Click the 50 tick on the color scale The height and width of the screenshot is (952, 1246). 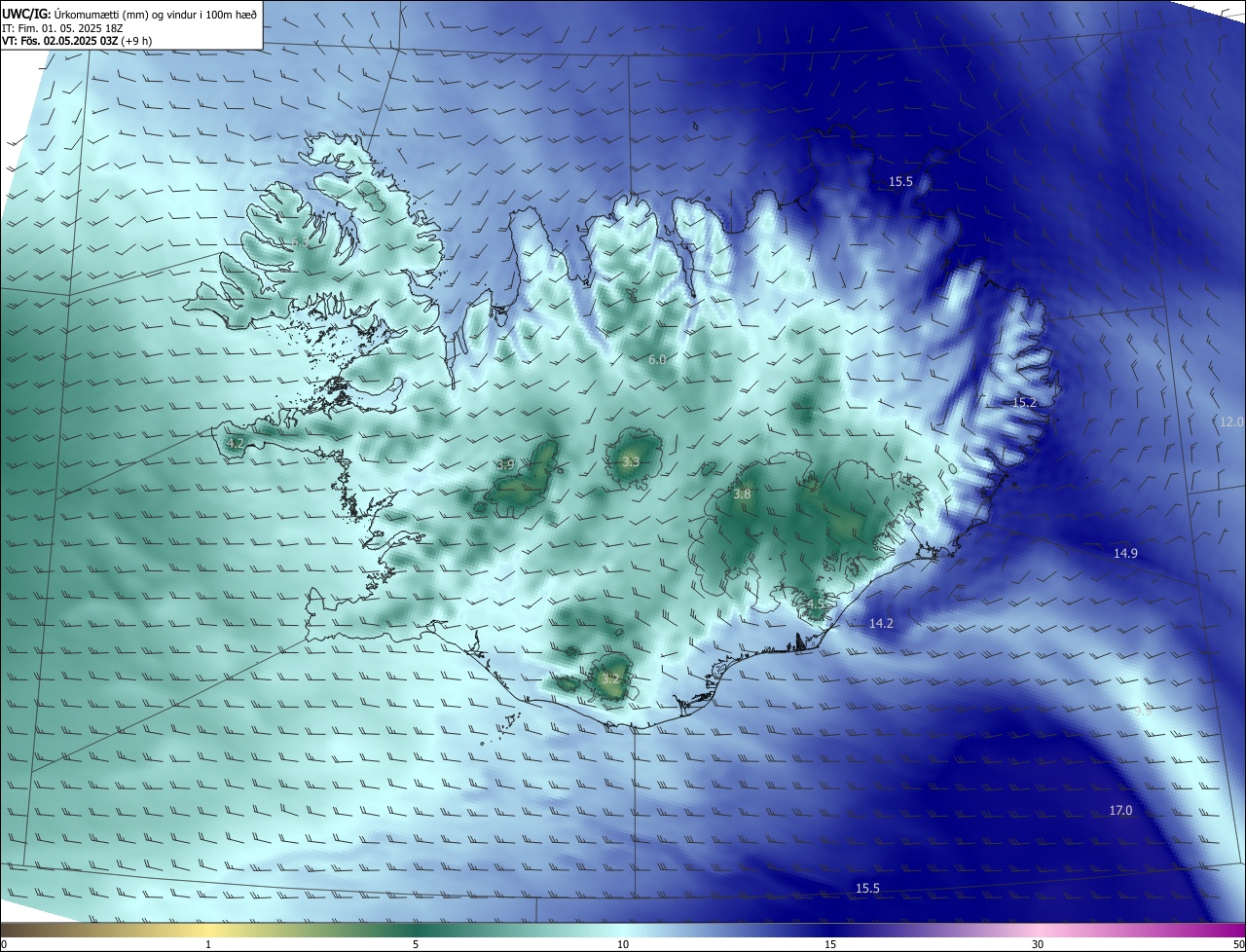(1238, 944)
